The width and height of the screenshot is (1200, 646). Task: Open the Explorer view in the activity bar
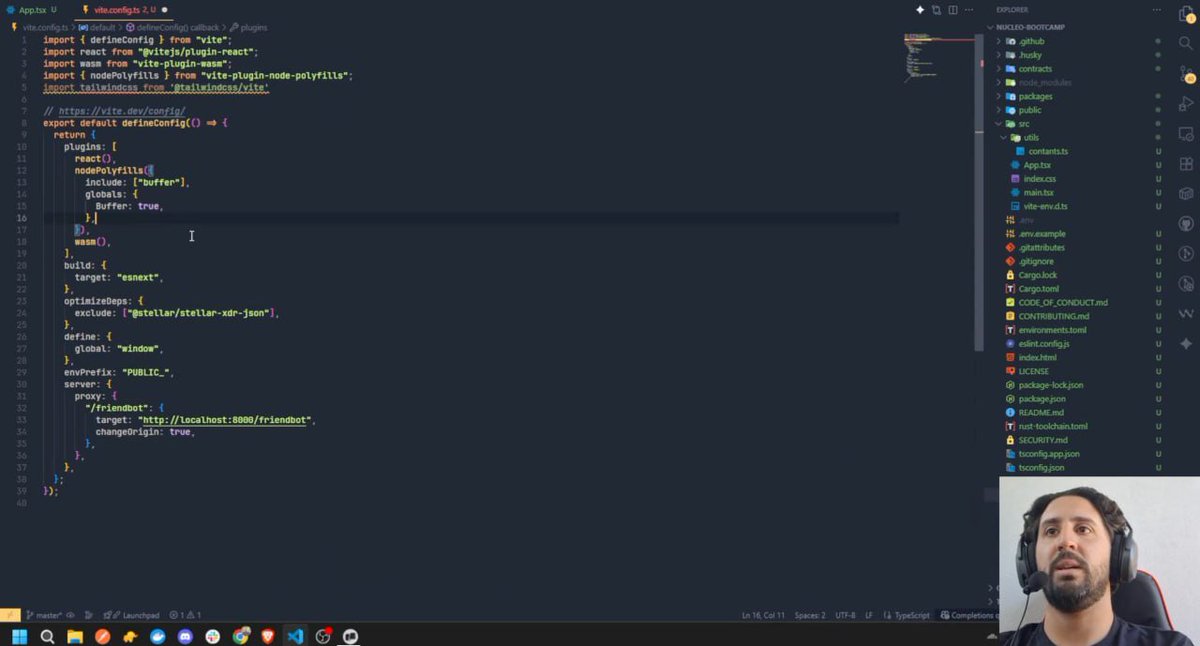click(1186, 13)
